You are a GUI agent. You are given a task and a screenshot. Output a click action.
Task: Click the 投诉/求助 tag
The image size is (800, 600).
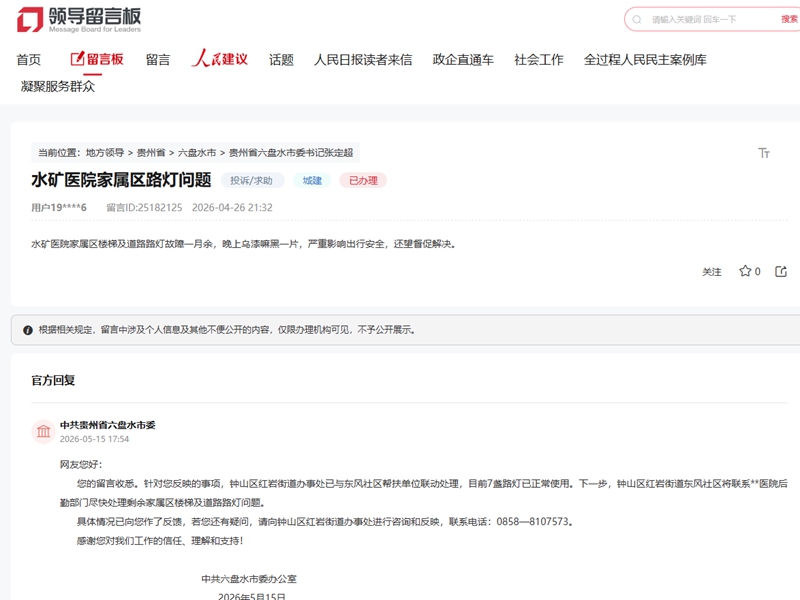(251, 180)
